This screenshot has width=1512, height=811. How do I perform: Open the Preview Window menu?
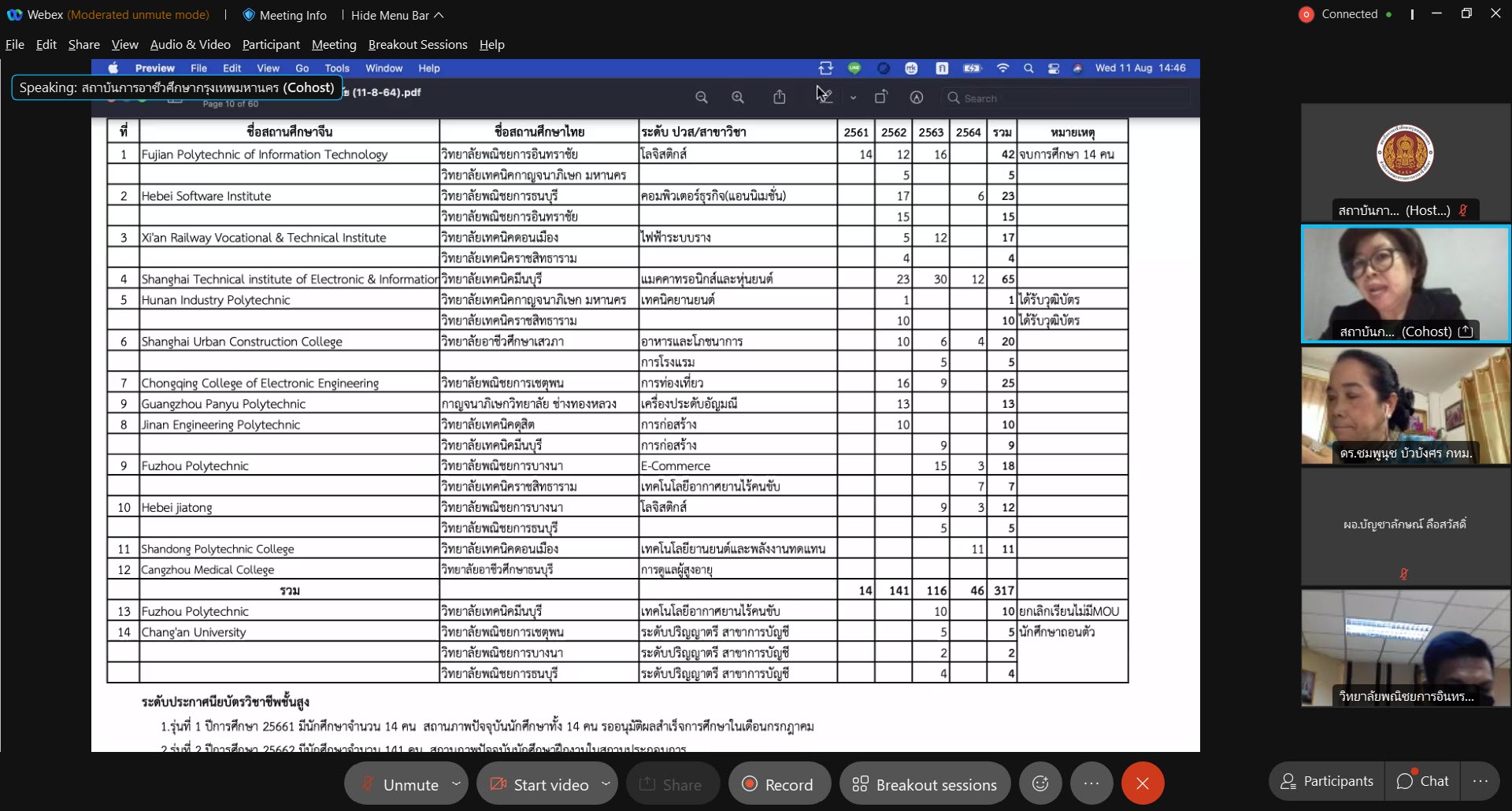(384, 69)
